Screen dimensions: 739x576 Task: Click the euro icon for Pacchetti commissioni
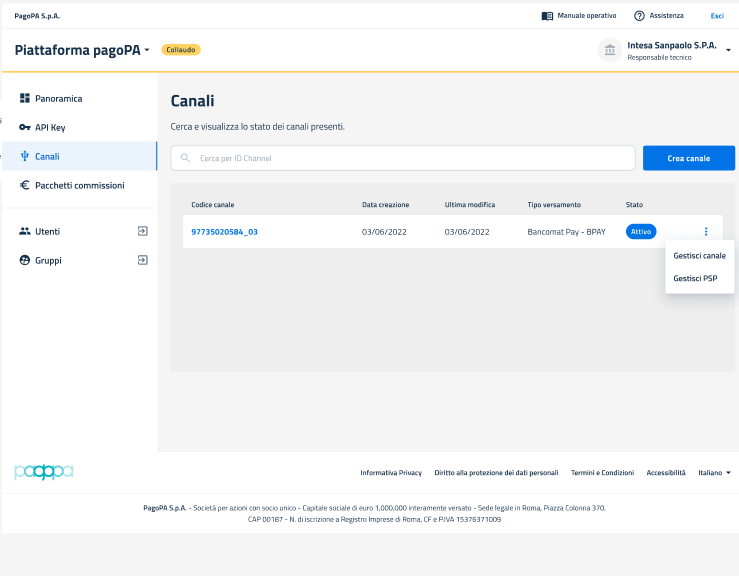tap(25, 185)
